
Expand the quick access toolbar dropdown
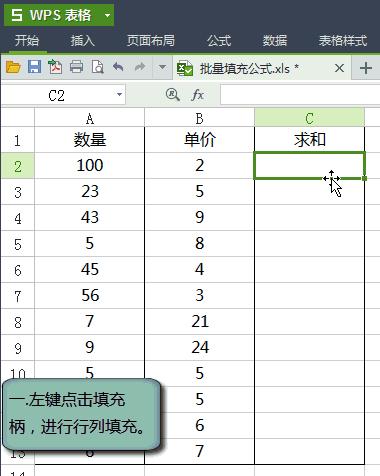pyautogui.click(x=162, y=67)
